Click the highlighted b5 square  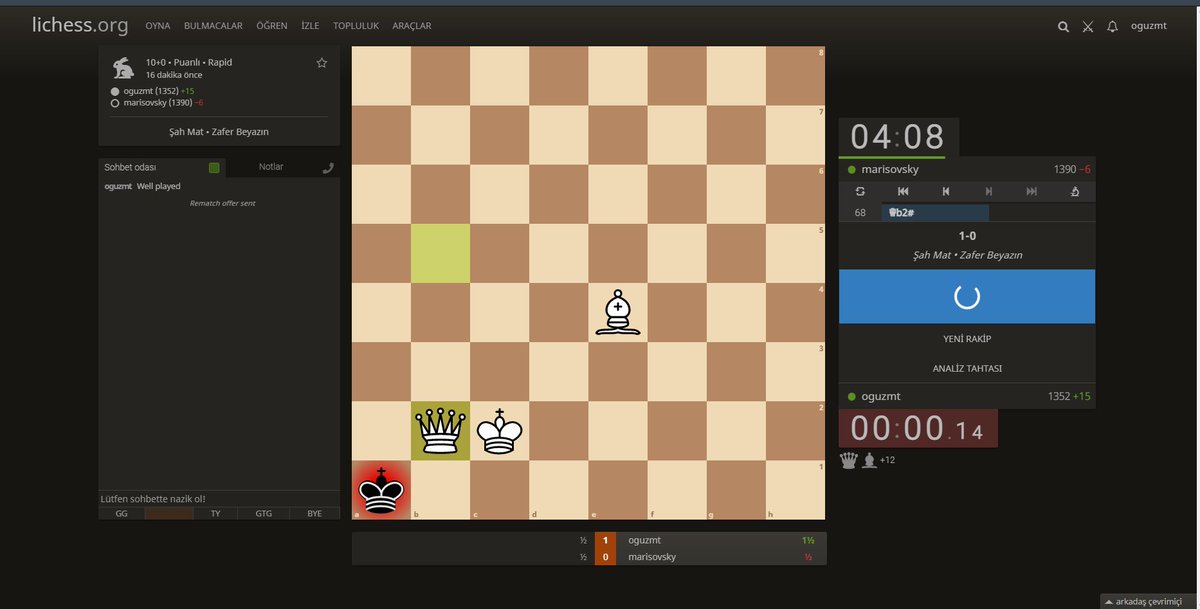[440, 253]
